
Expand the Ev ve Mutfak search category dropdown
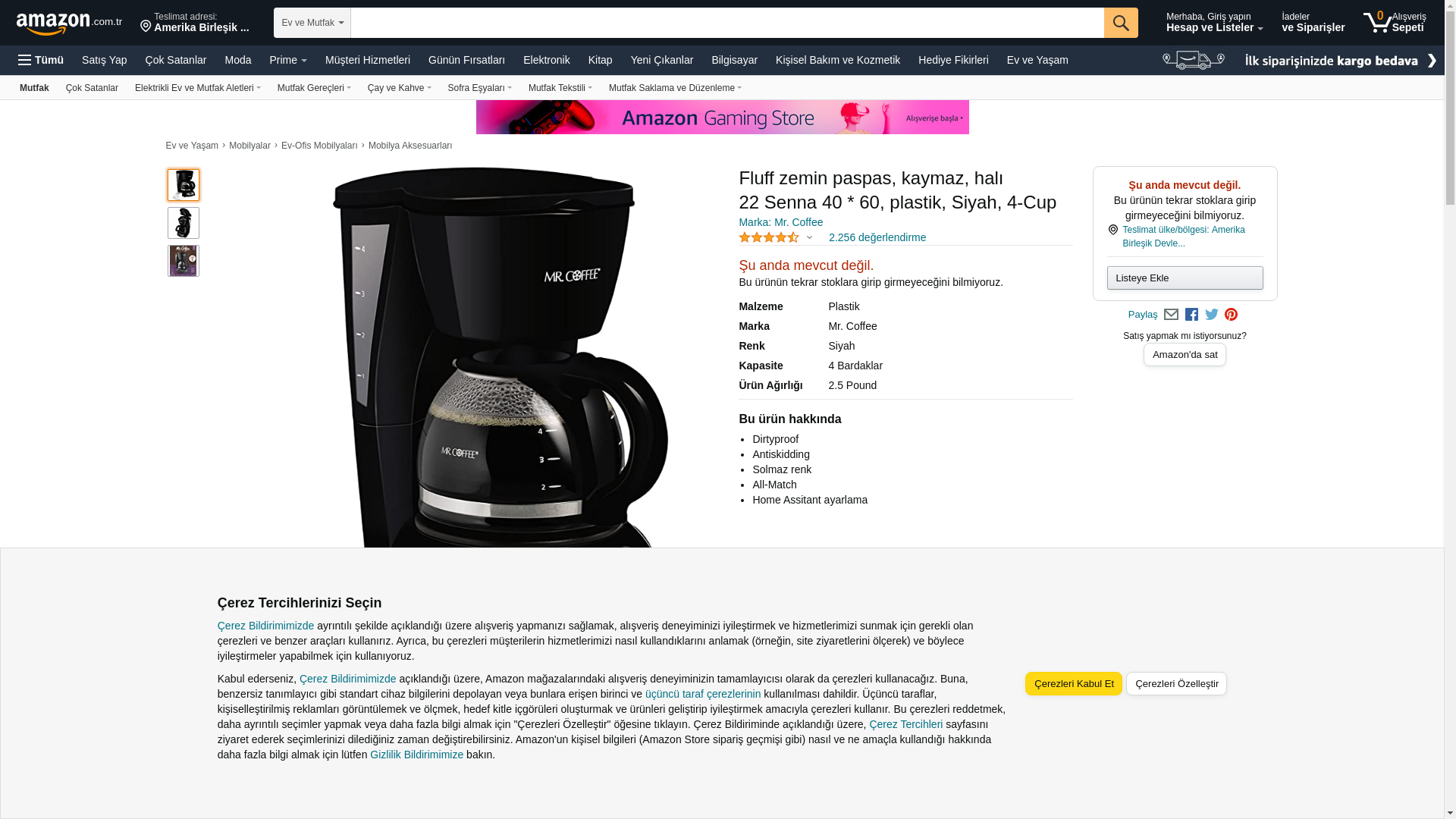(312, 23)
